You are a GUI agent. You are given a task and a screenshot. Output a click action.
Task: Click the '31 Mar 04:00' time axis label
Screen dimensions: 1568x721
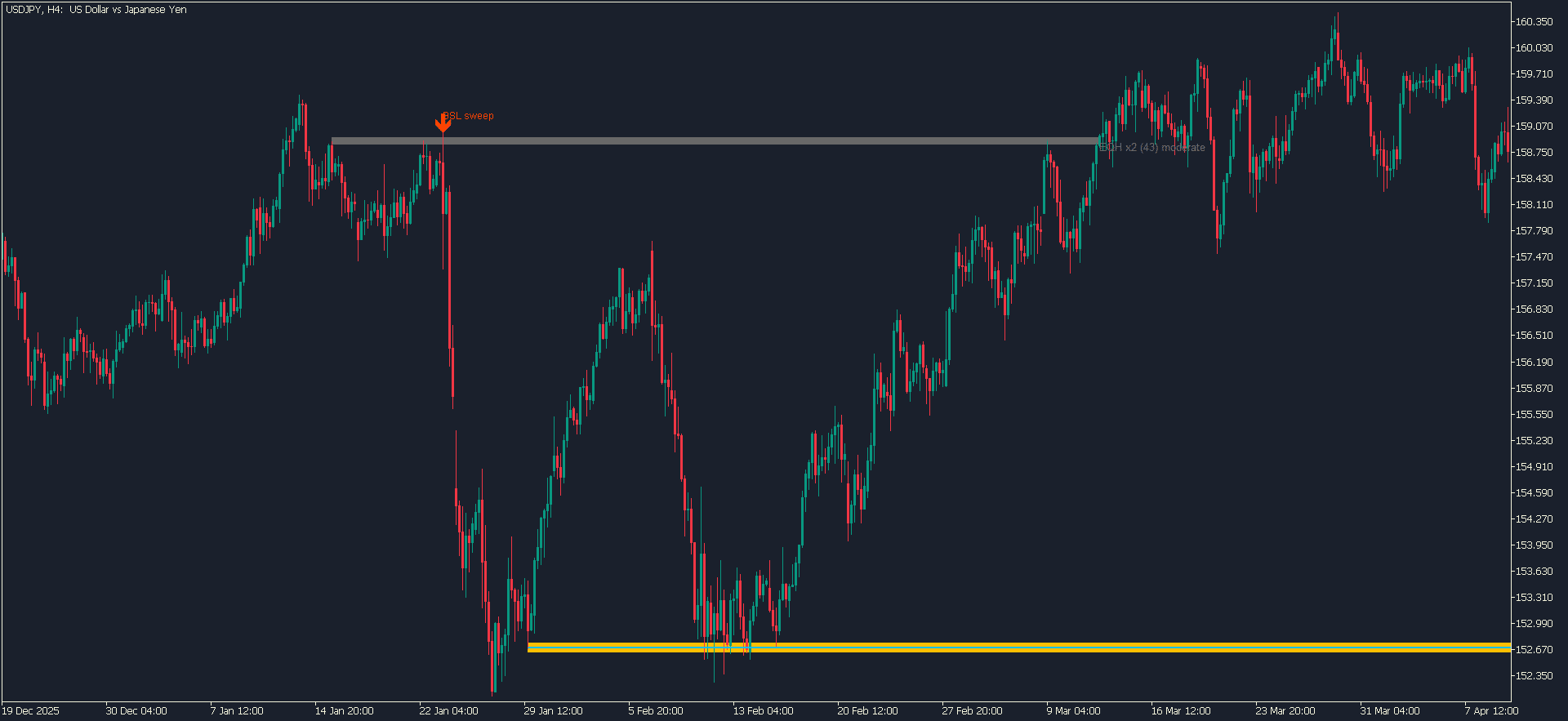(1390, 711)
